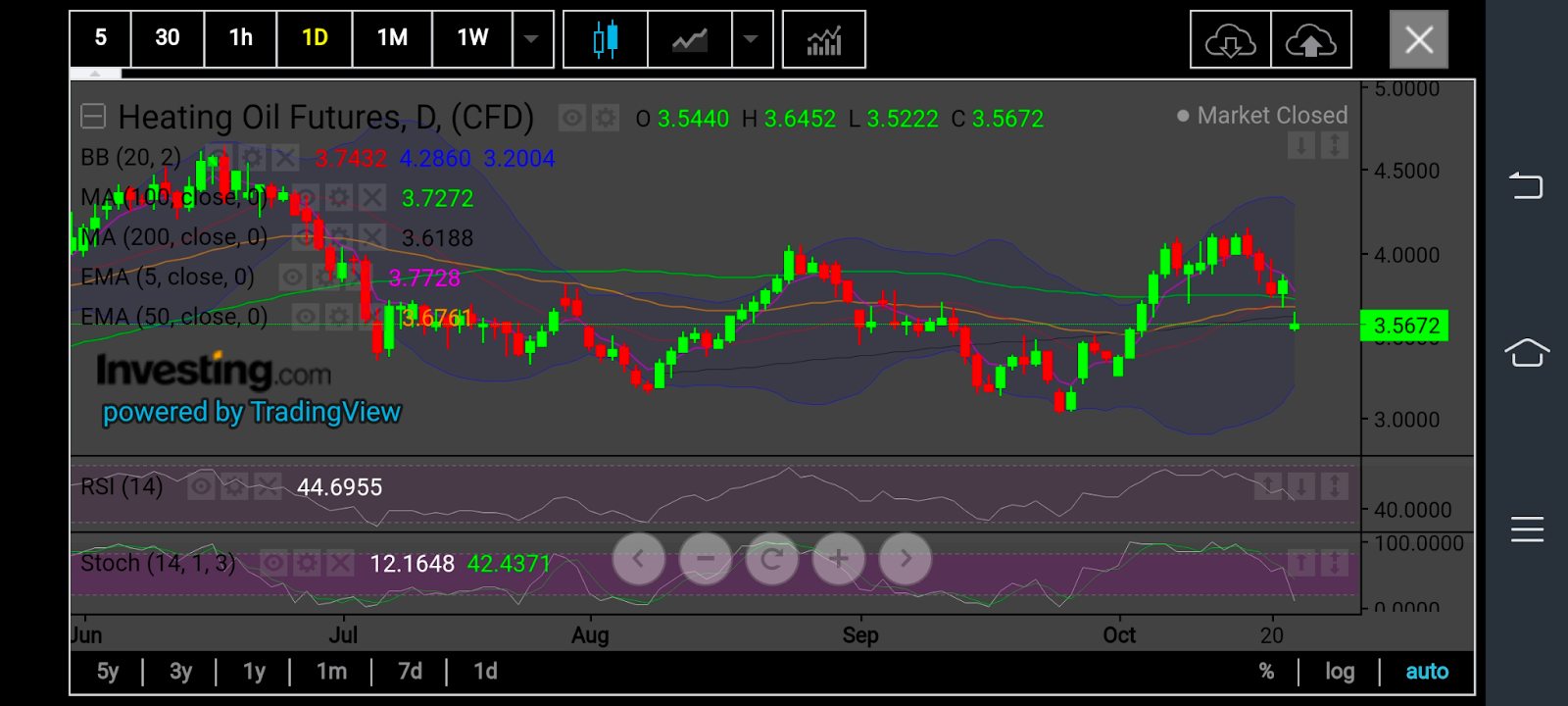
Task: Maximize the main chart pane
Action: point(1335,146)
